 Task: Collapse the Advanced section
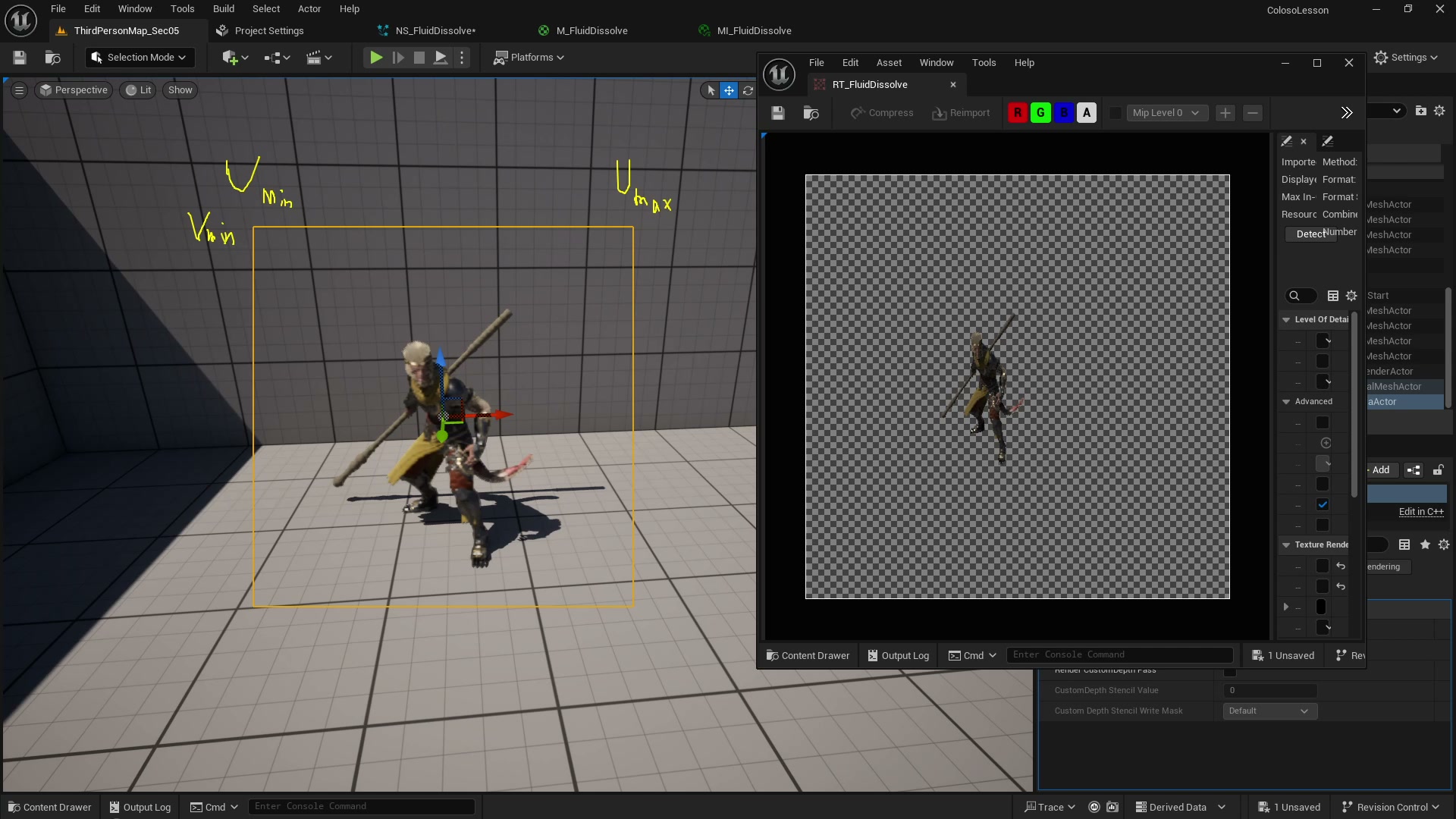coord(1286,402)
